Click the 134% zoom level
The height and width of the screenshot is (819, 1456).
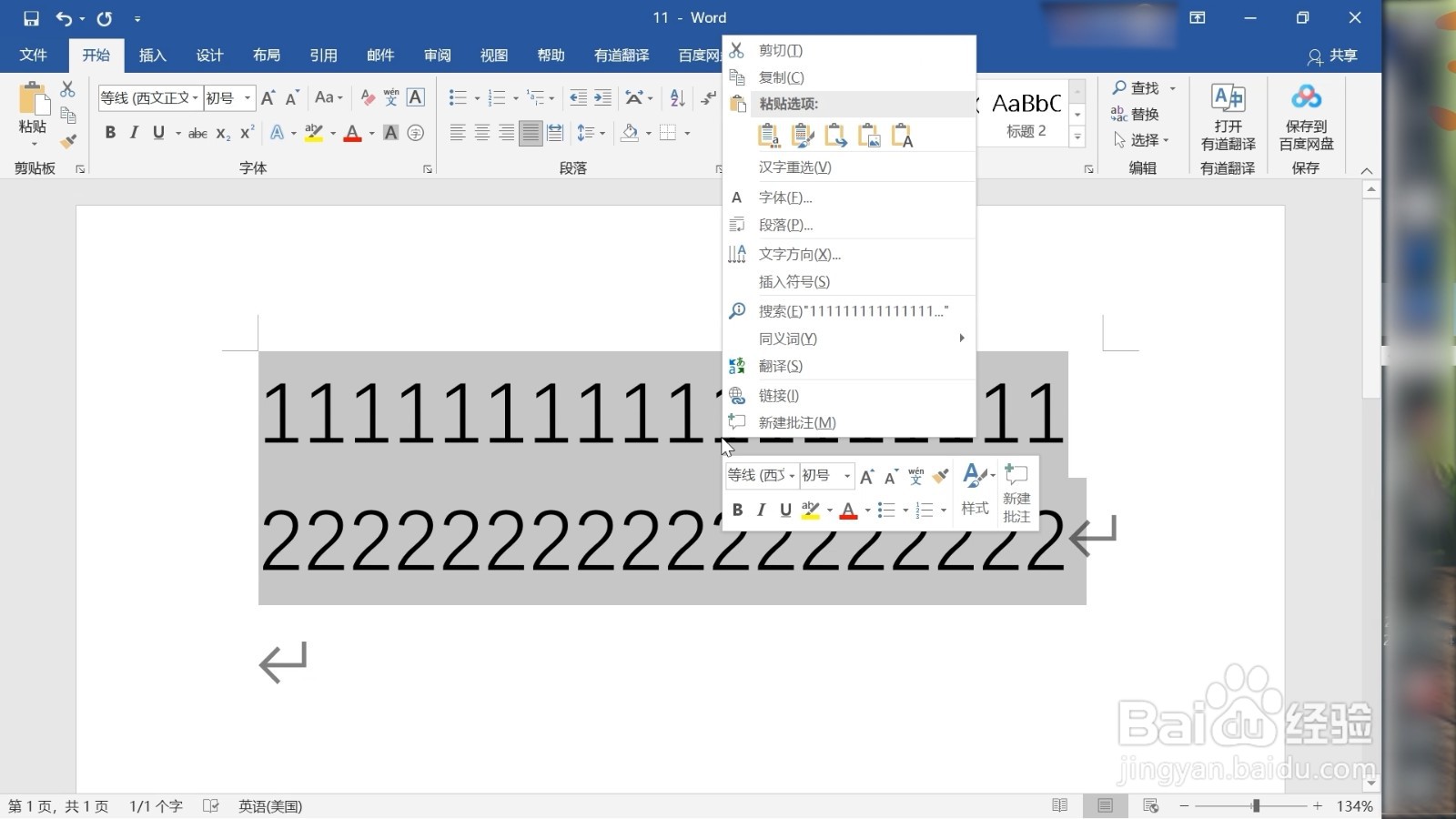[x=1354, y=806]
